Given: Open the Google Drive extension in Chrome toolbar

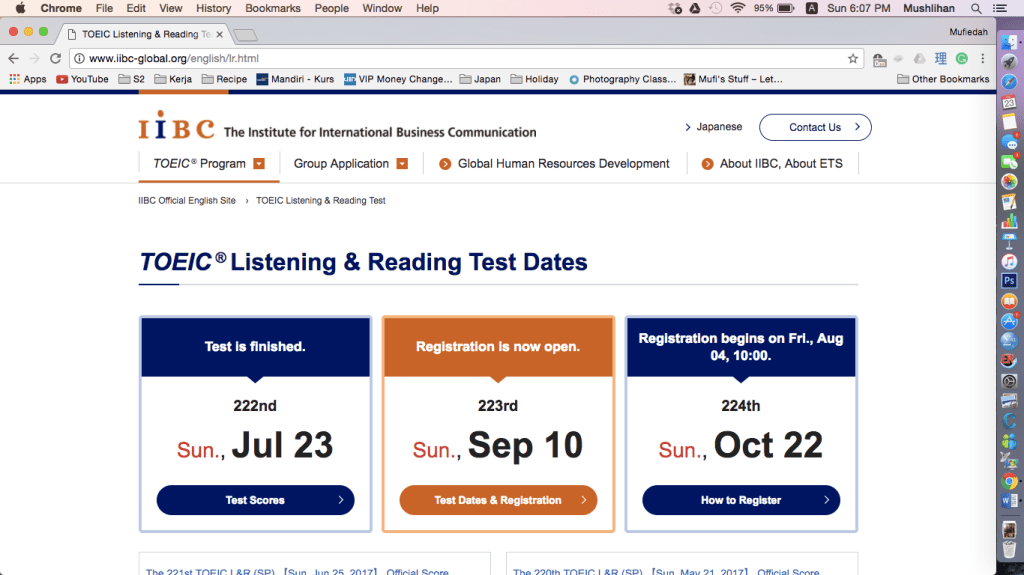Looking at the screenshot, I should [x=920, y=58].
